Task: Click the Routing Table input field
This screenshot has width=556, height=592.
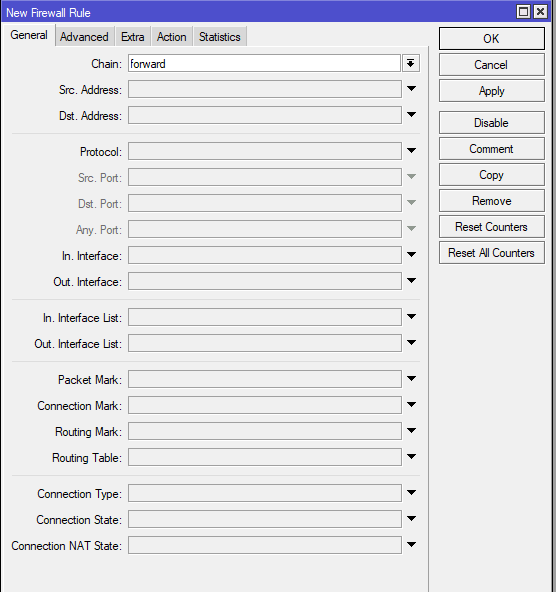Action: [x=265, y=457]
